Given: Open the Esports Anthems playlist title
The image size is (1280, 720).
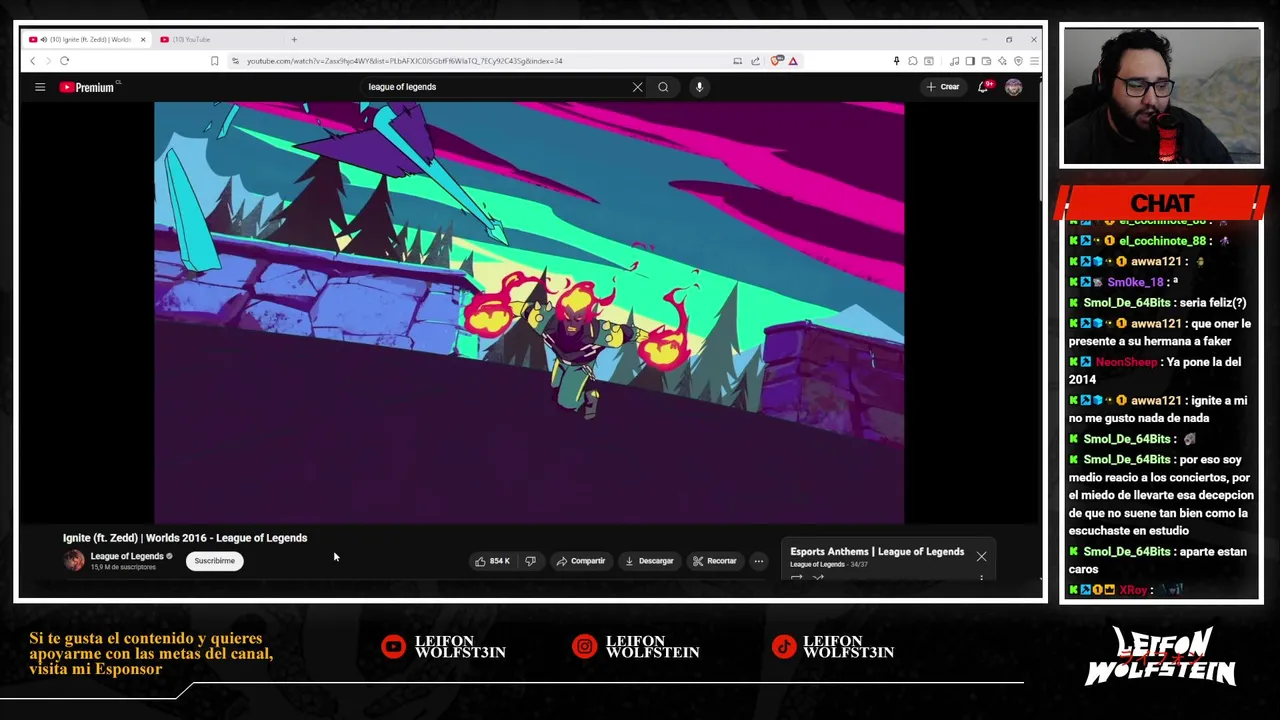Looking at the screenshot, I should tap(877, 552).
